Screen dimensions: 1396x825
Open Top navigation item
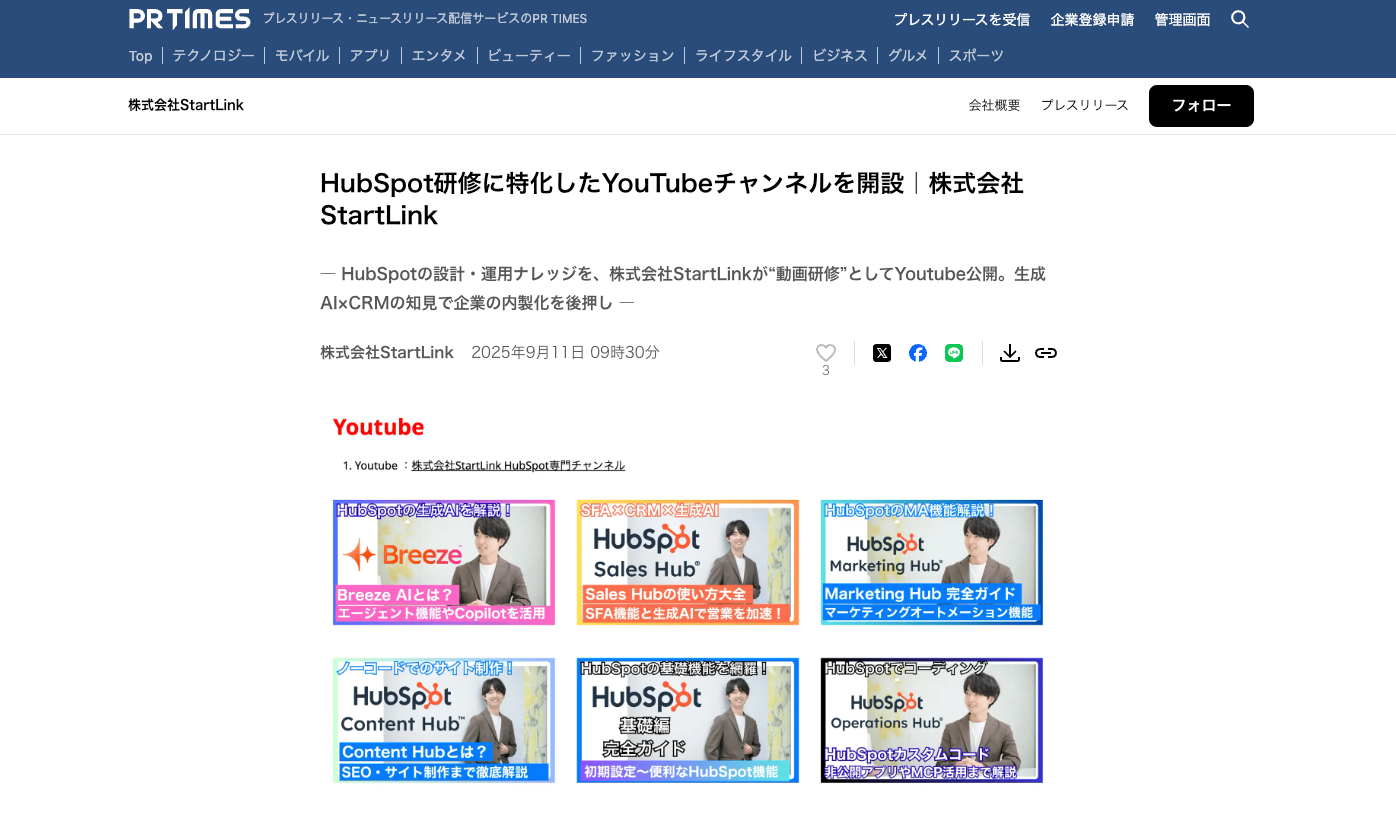click(140, 56)
